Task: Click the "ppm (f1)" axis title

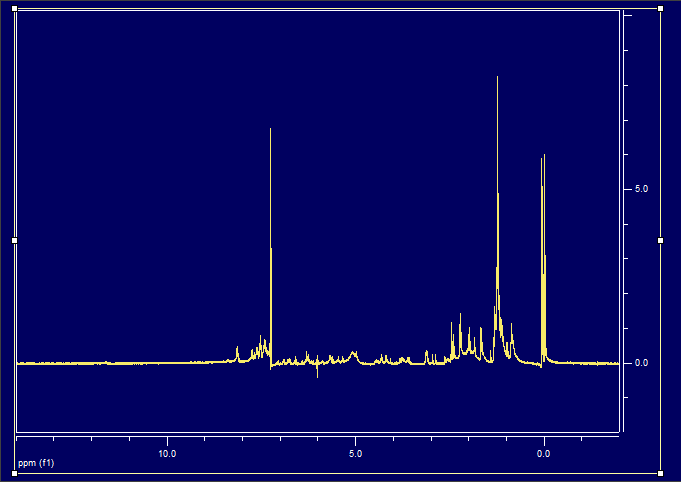Action: 36,463
